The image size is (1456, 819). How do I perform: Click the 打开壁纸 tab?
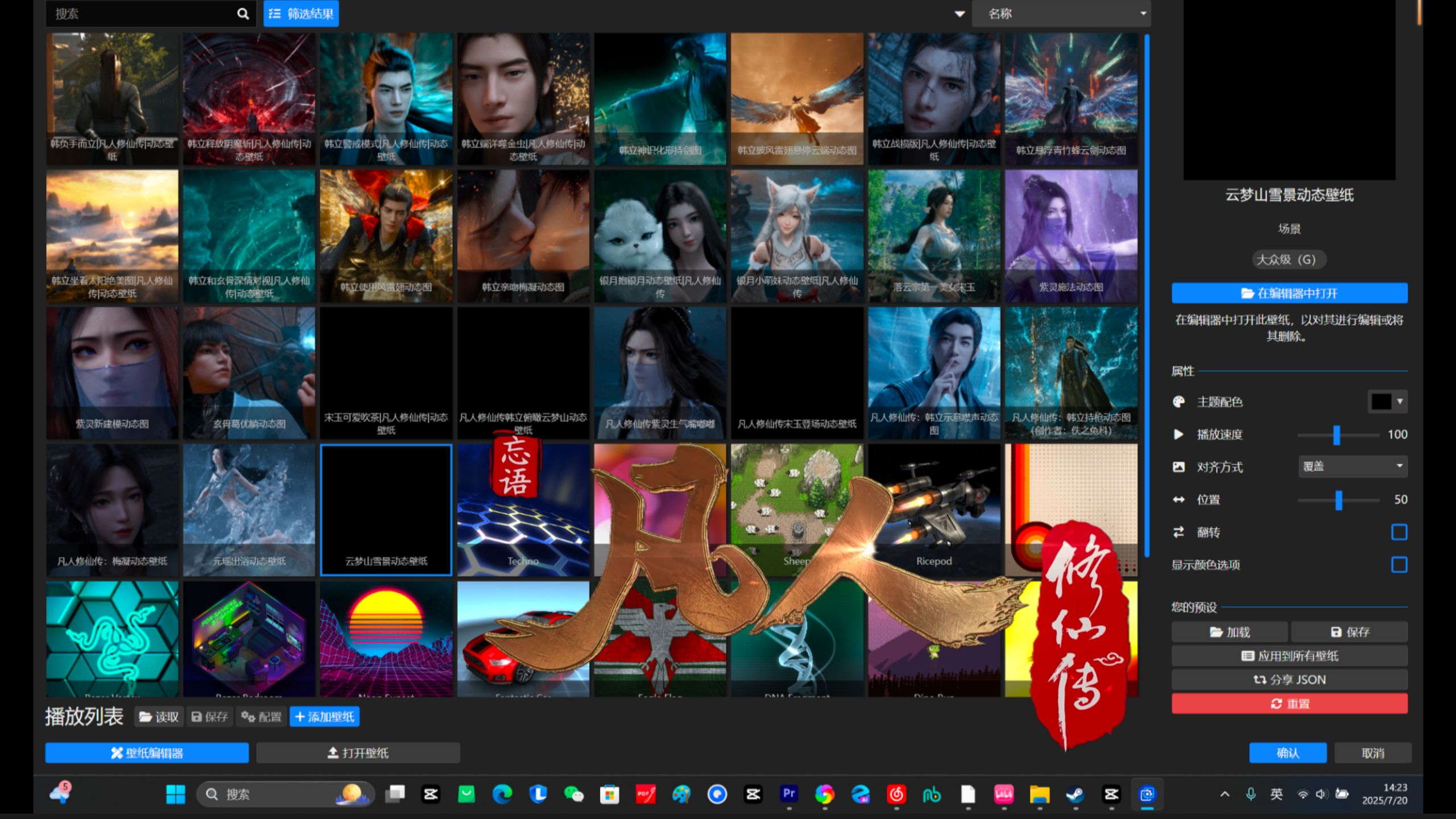[x=358, y=753]
